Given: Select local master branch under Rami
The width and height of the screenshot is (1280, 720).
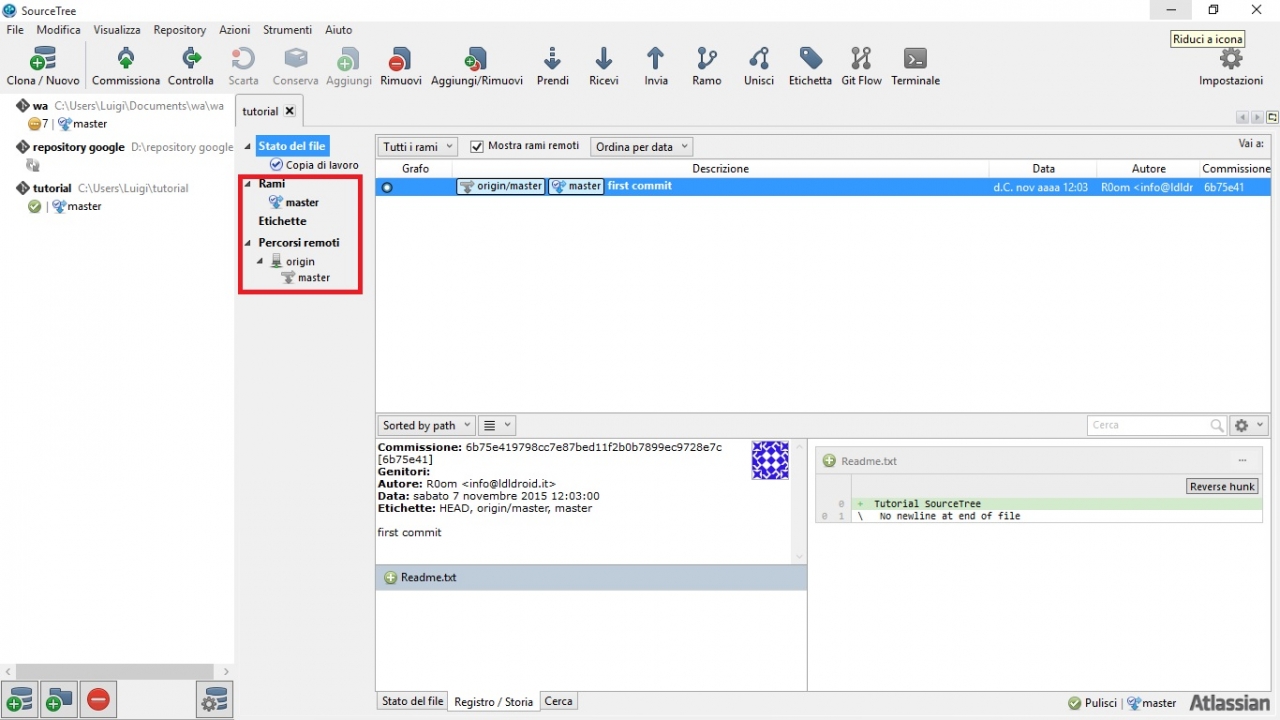Looking at the screenshot, I should tap(294, 202).
